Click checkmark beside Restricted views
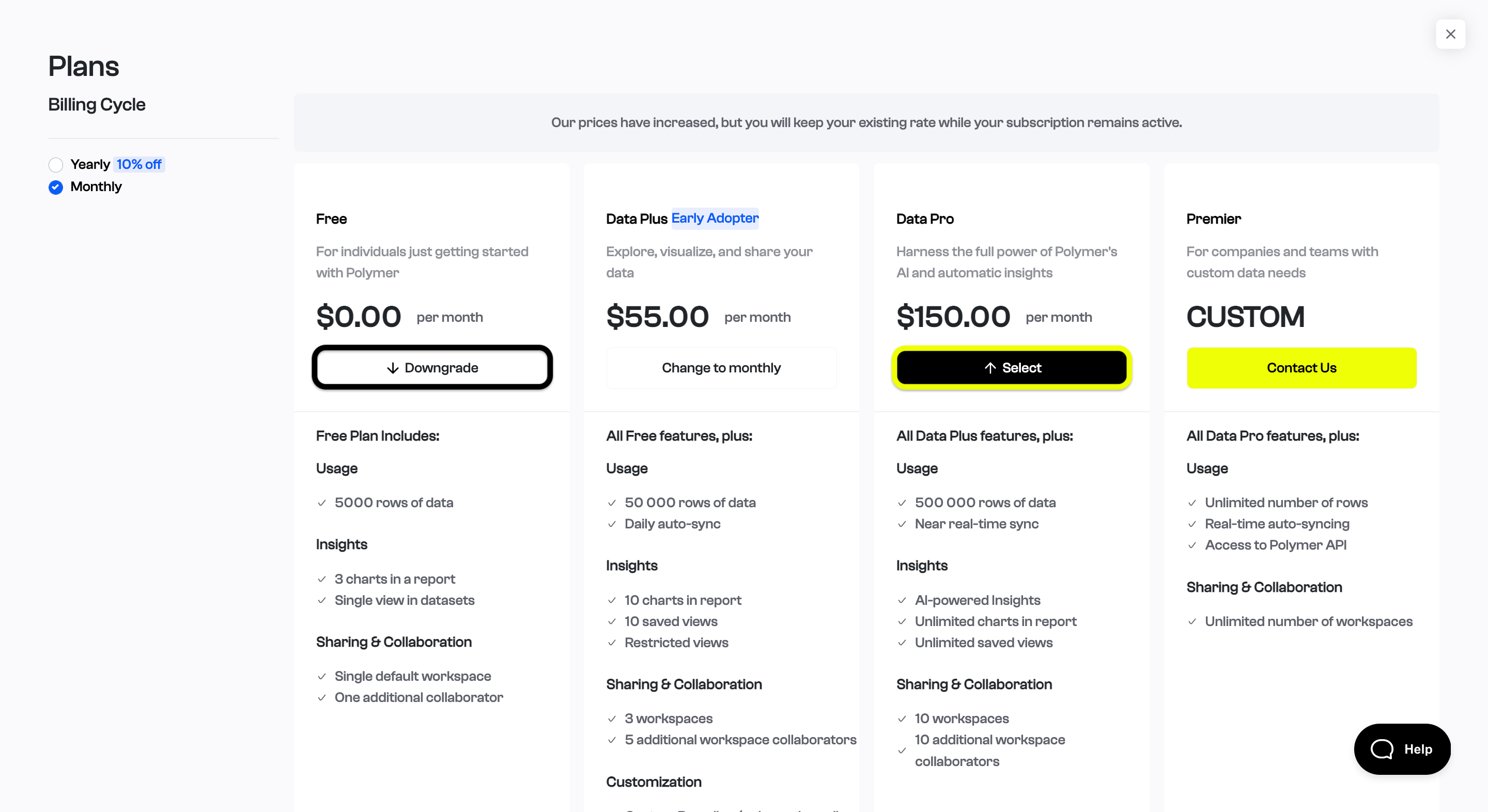Viewport: 1488px width, 812px height. [x=612, y=643]
